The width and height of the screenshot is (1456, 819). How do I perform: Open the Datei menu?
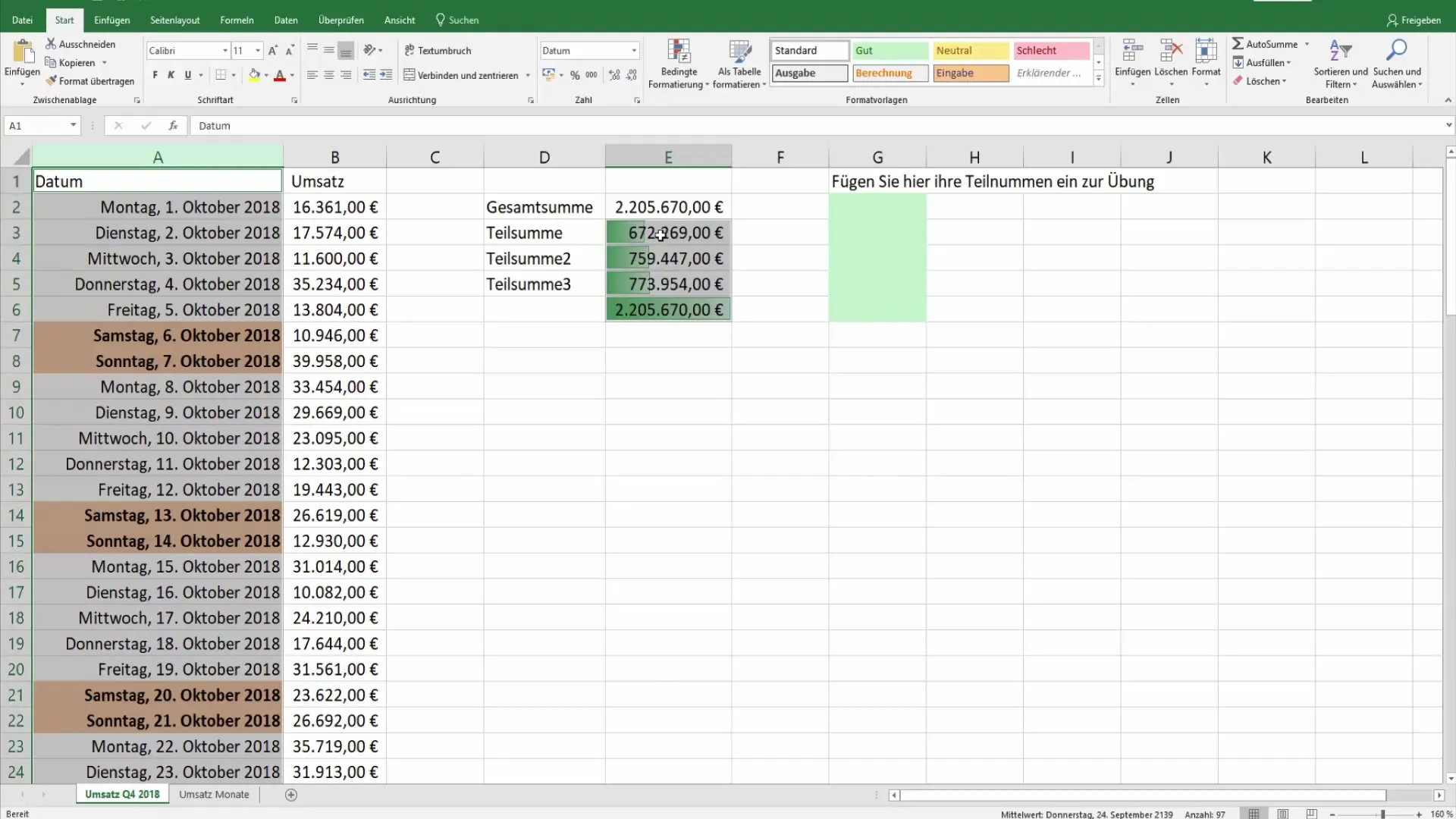(x=22, y=20)
